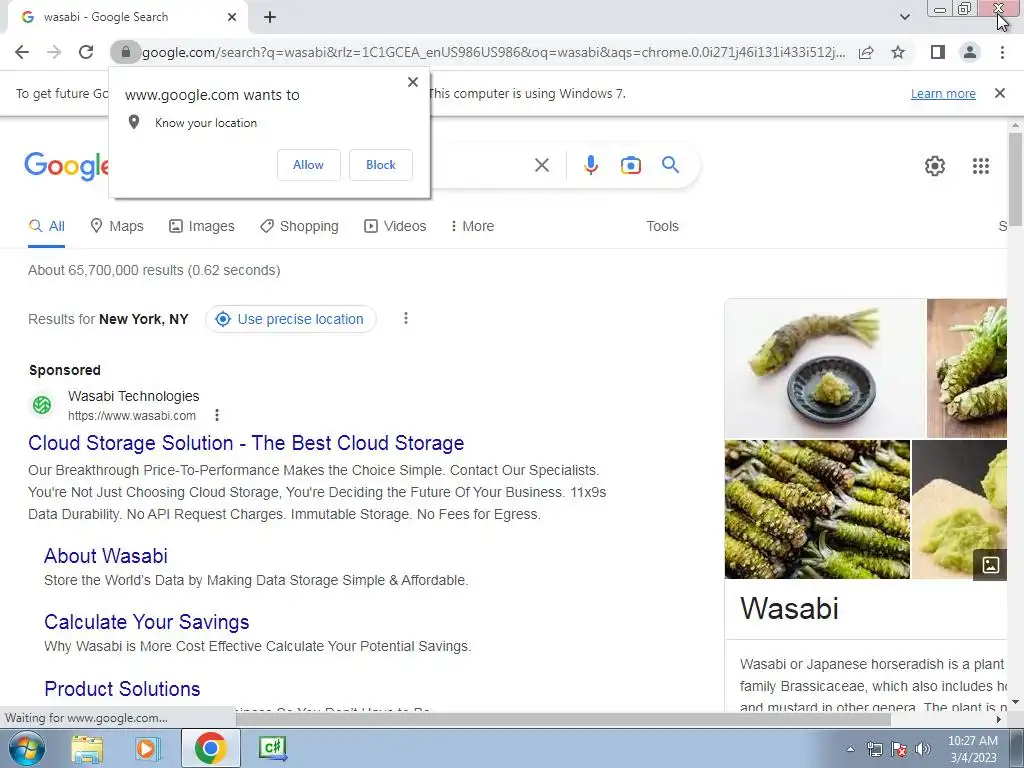
Task: Click Block in location permission popup
Action: (381, 165)
